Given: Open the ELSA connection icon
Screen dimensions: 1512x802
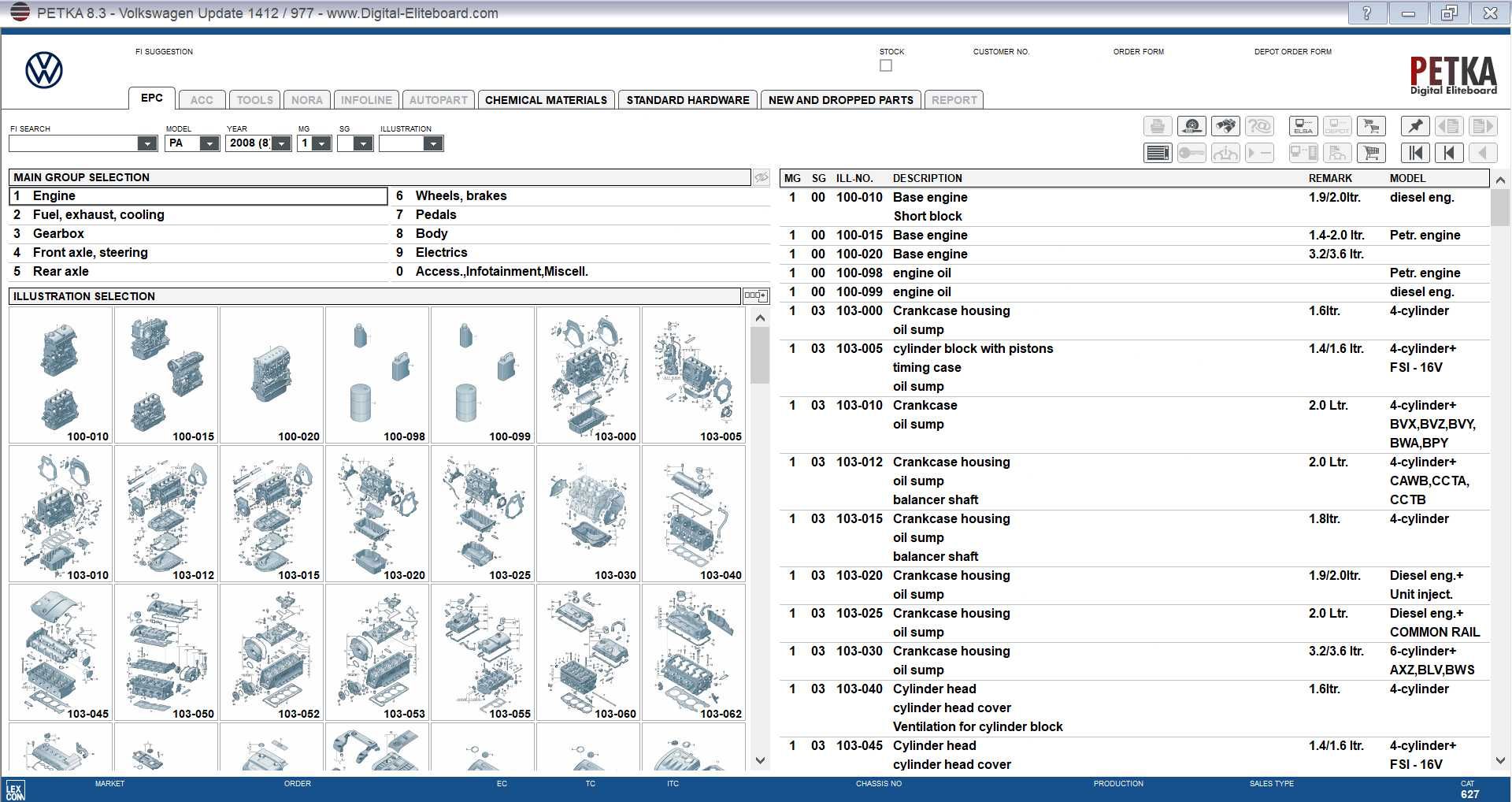Looking at the screenshot, I should (x=1303, y=126).
